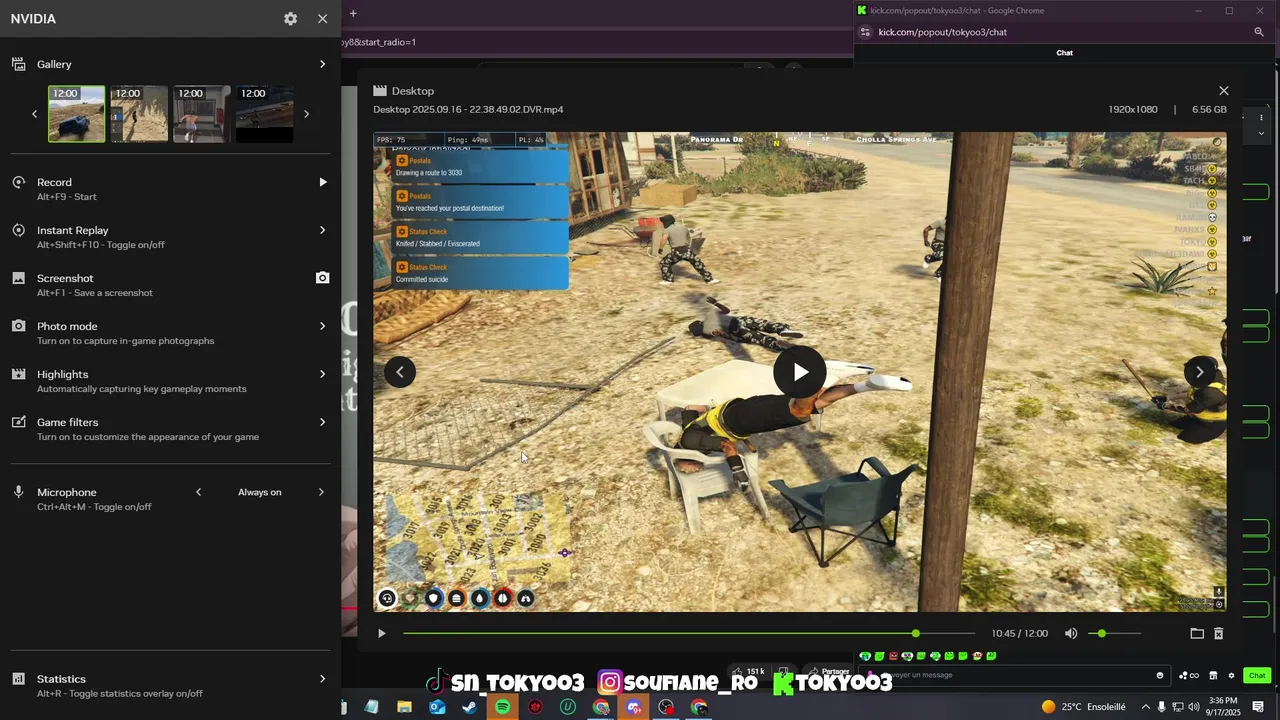
Task: Expand the Photo mode option
Action: click(x=322, y=326)
